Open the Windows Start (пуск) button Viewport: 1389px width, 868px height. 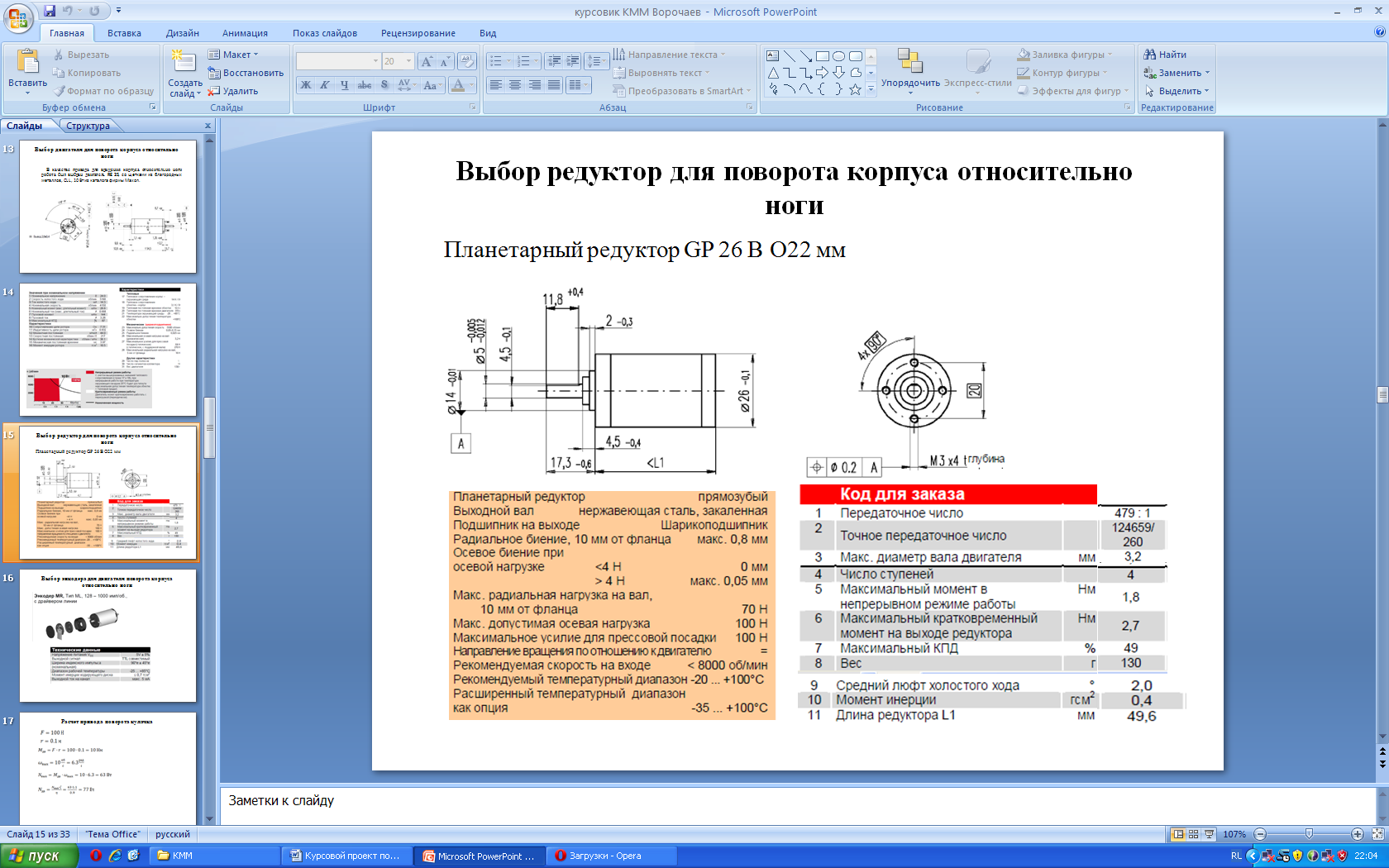point(40,856)
